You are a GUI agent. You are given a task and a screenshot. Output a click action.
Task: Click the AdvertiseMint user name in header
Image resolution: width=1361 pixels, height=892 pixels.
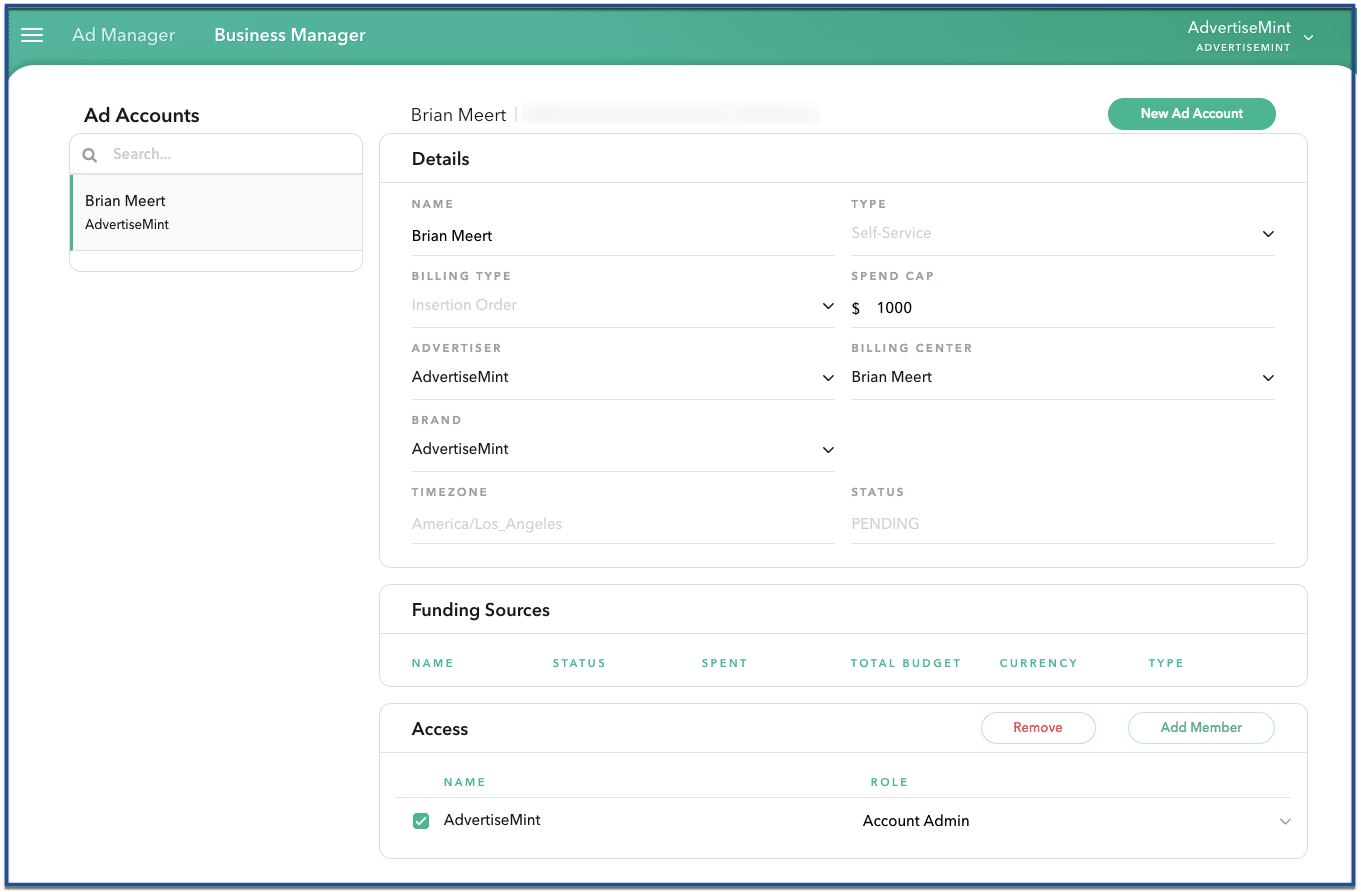(x=1239, y=27)
